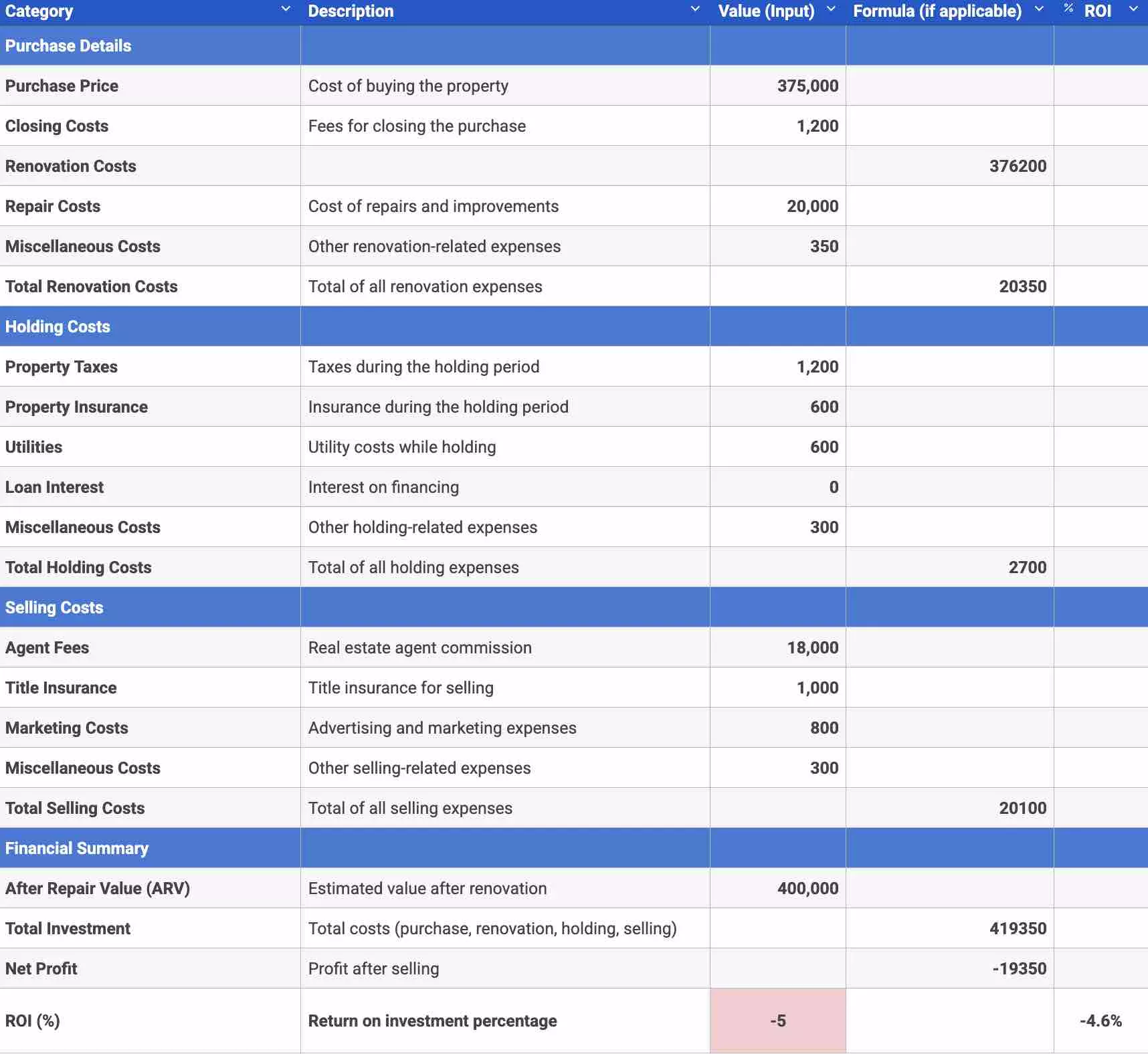Open the Formula (if applicable) column dropdown

pos(1039,10)
